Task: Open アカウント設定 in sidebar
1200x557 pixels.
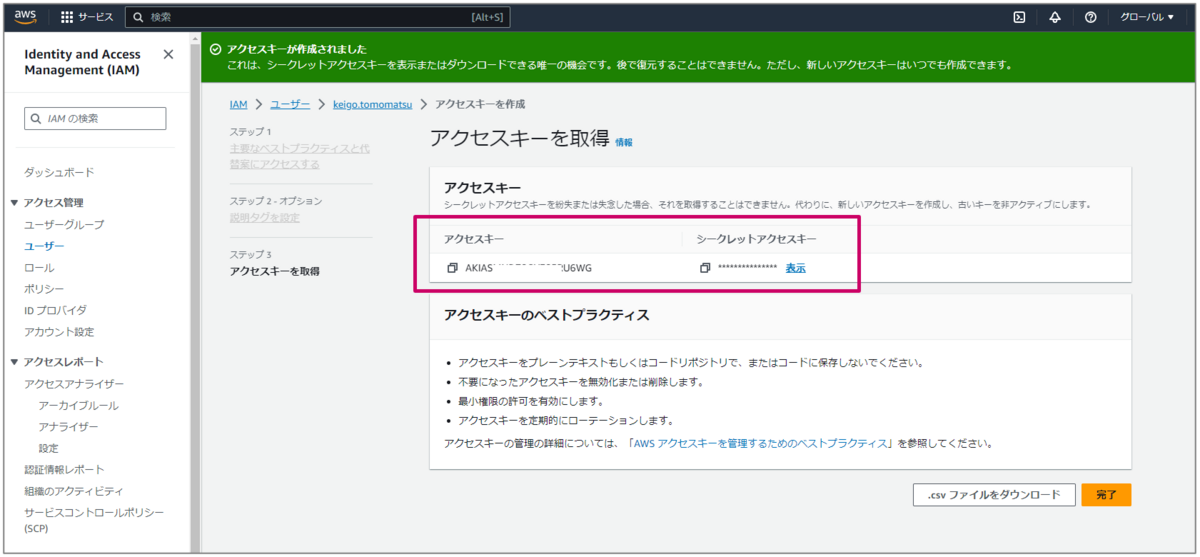Action: 59,332
